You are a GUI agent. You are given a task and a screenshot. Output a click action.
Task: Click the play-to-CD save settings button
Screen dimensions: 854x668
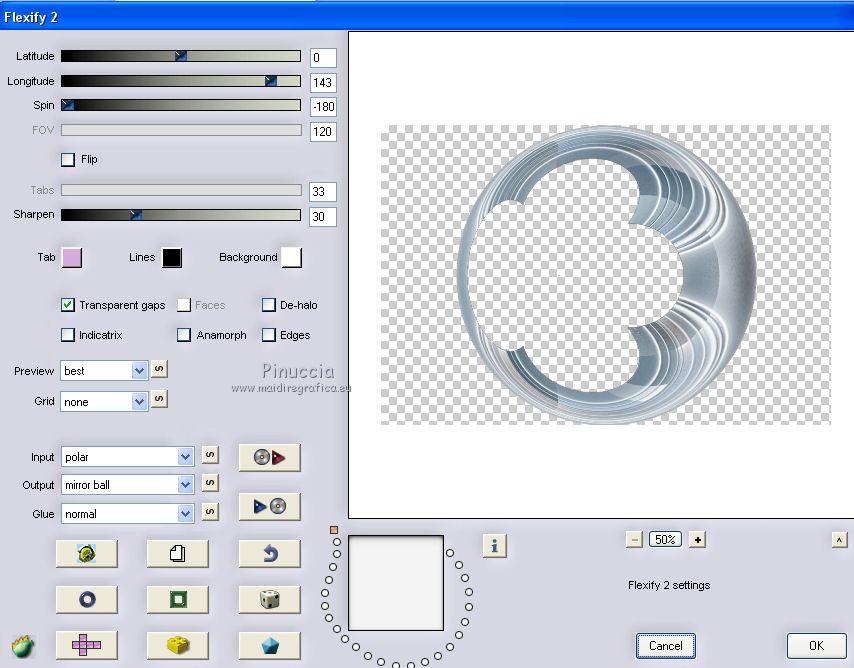click(x=270, y=506)
